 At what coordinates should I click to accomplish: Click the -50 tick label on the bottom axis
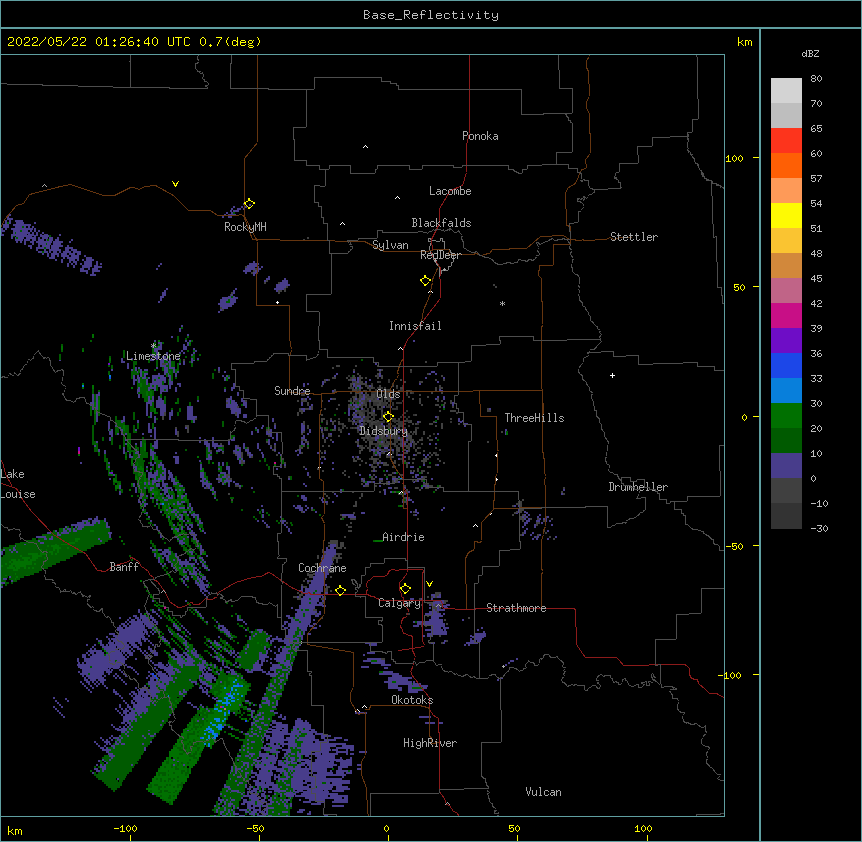click(x=255, y=829)
